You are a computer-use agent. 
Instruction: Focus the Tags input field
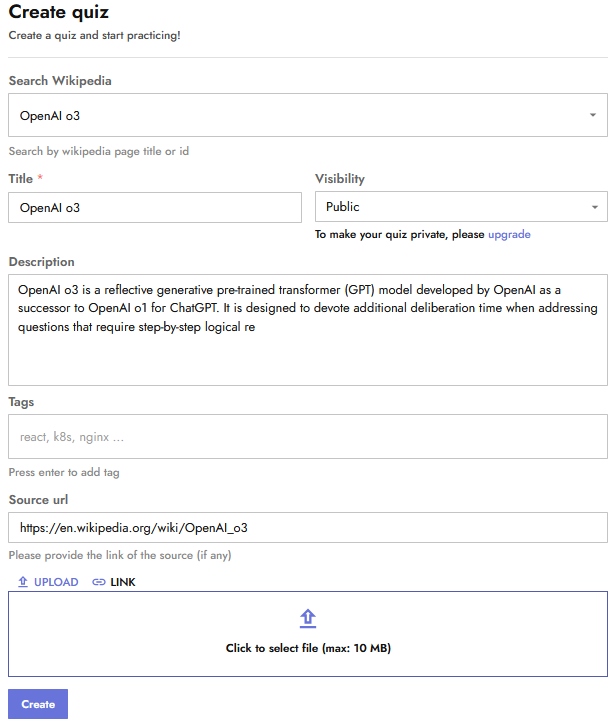308,437
